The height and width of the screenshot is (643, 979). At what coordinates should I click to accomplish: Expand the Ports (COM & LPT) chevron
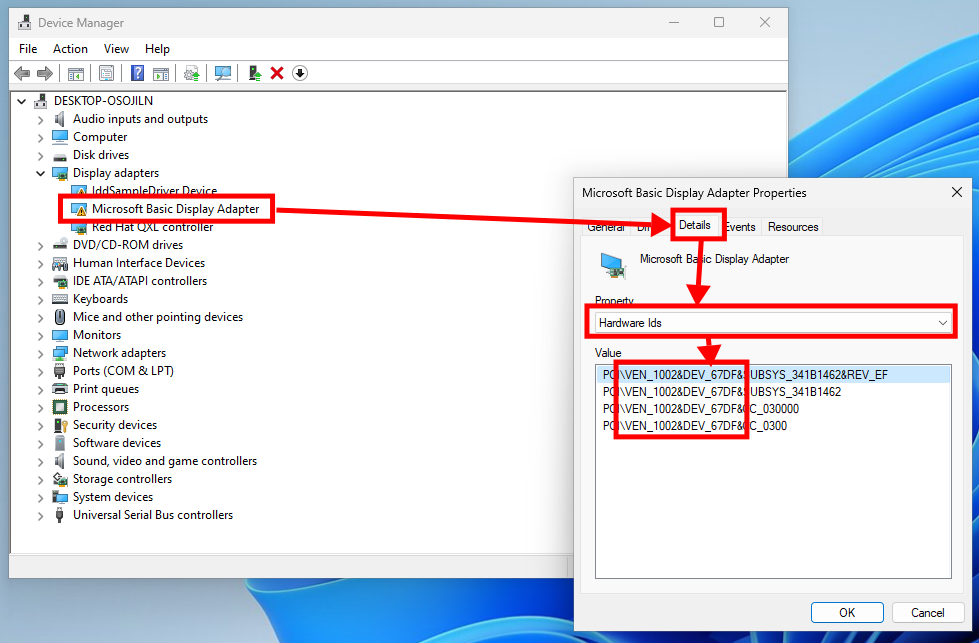click(41, 372)
